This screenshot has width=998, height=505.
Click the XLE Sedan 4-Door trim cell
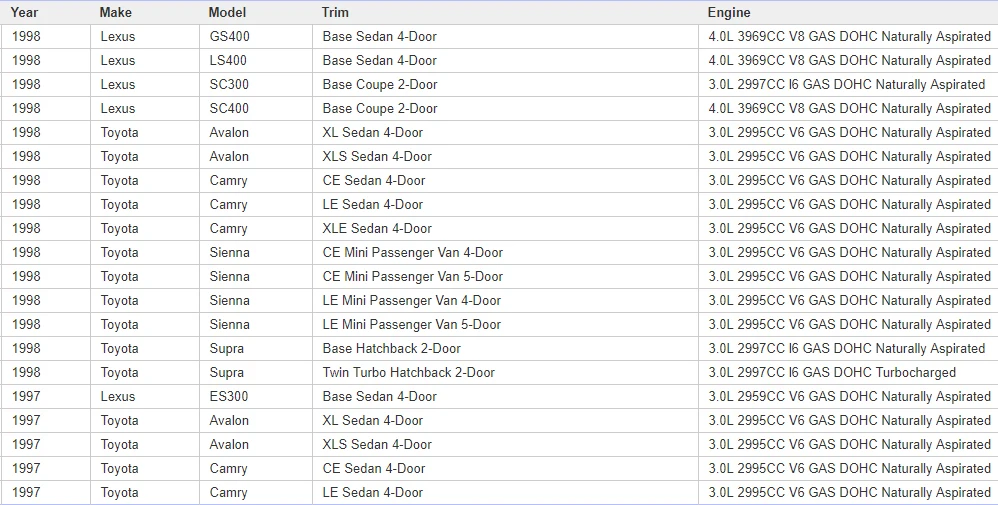click(x=505, y=229)
